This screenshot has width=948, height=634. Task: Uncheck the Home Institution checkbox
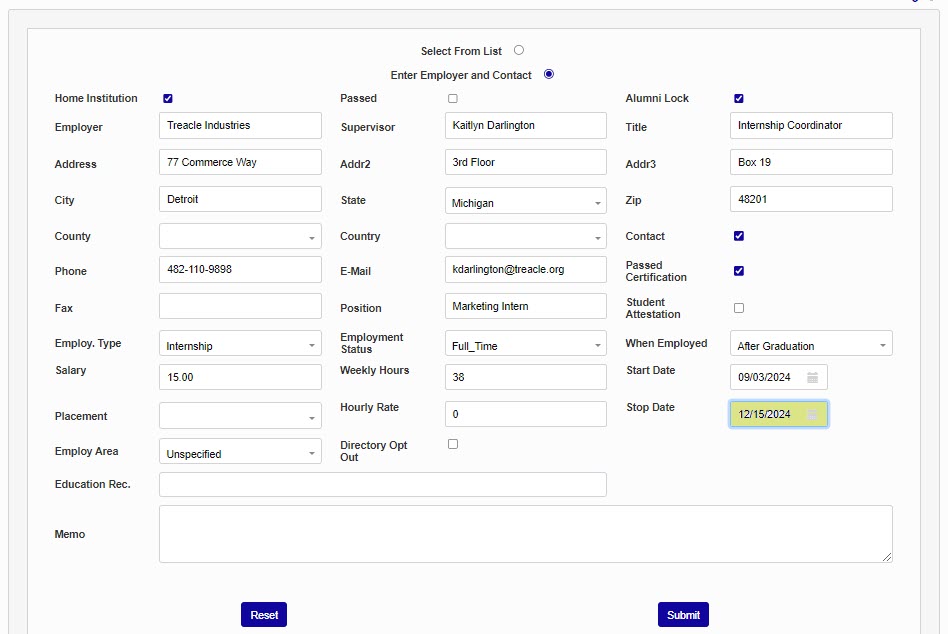(x=168, y=99)
